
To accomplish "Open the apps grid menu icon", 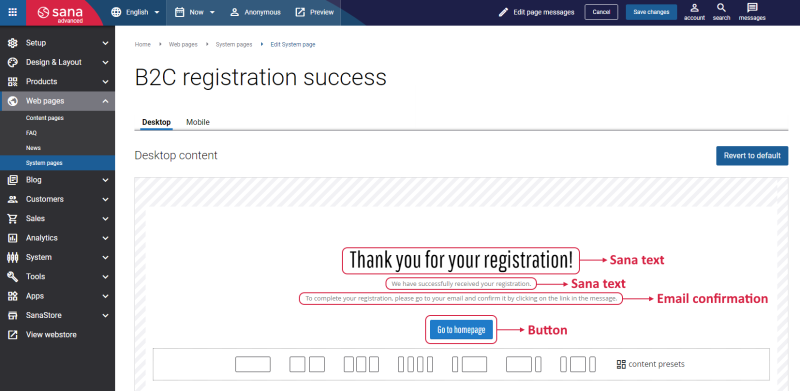I will coord(13,12).
